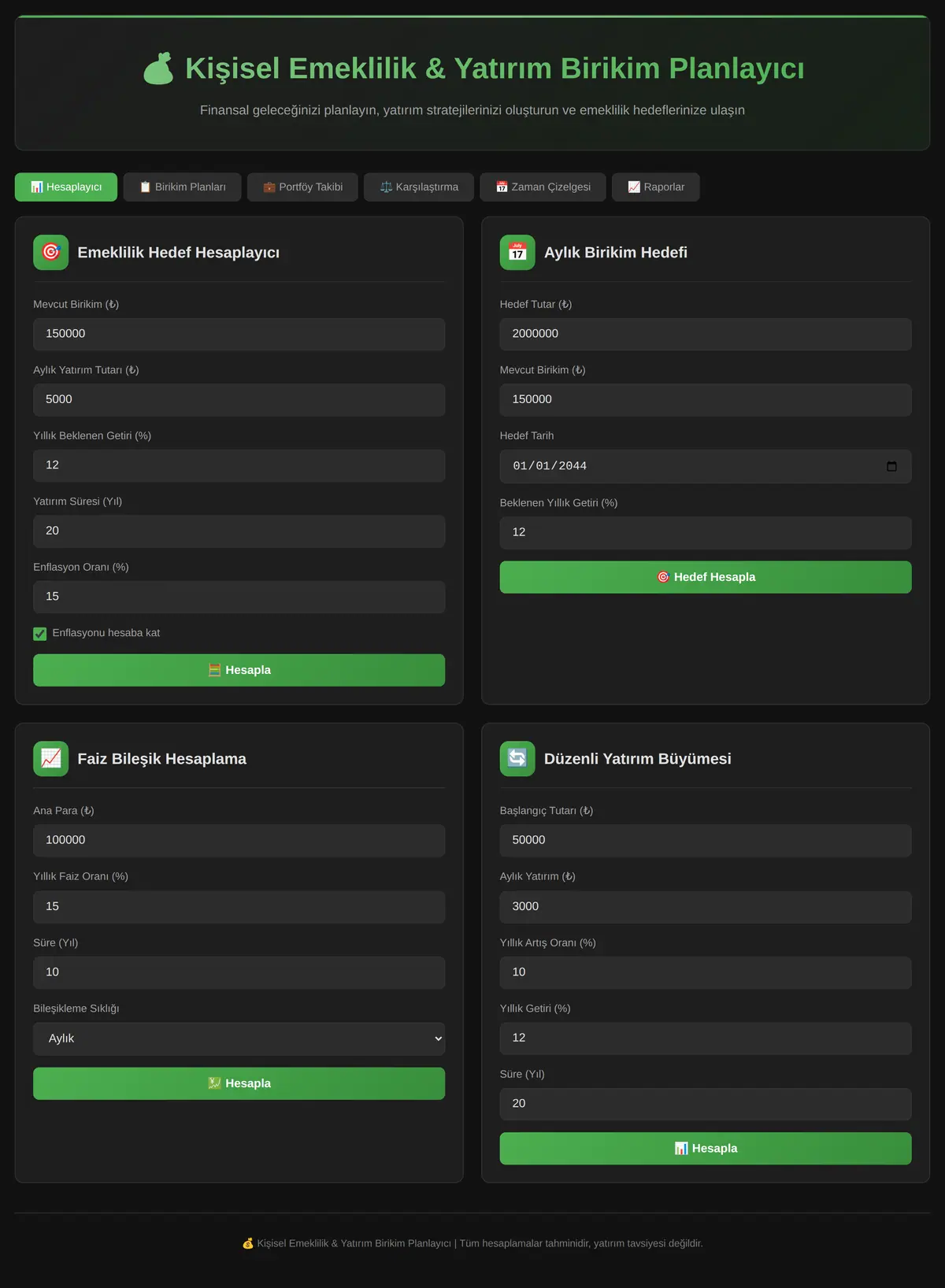Focus the Mevcut Birikim field in Emeklilik Hesaplayıcı
Screen dimensions: 945x1288
[x=239, y=334]
